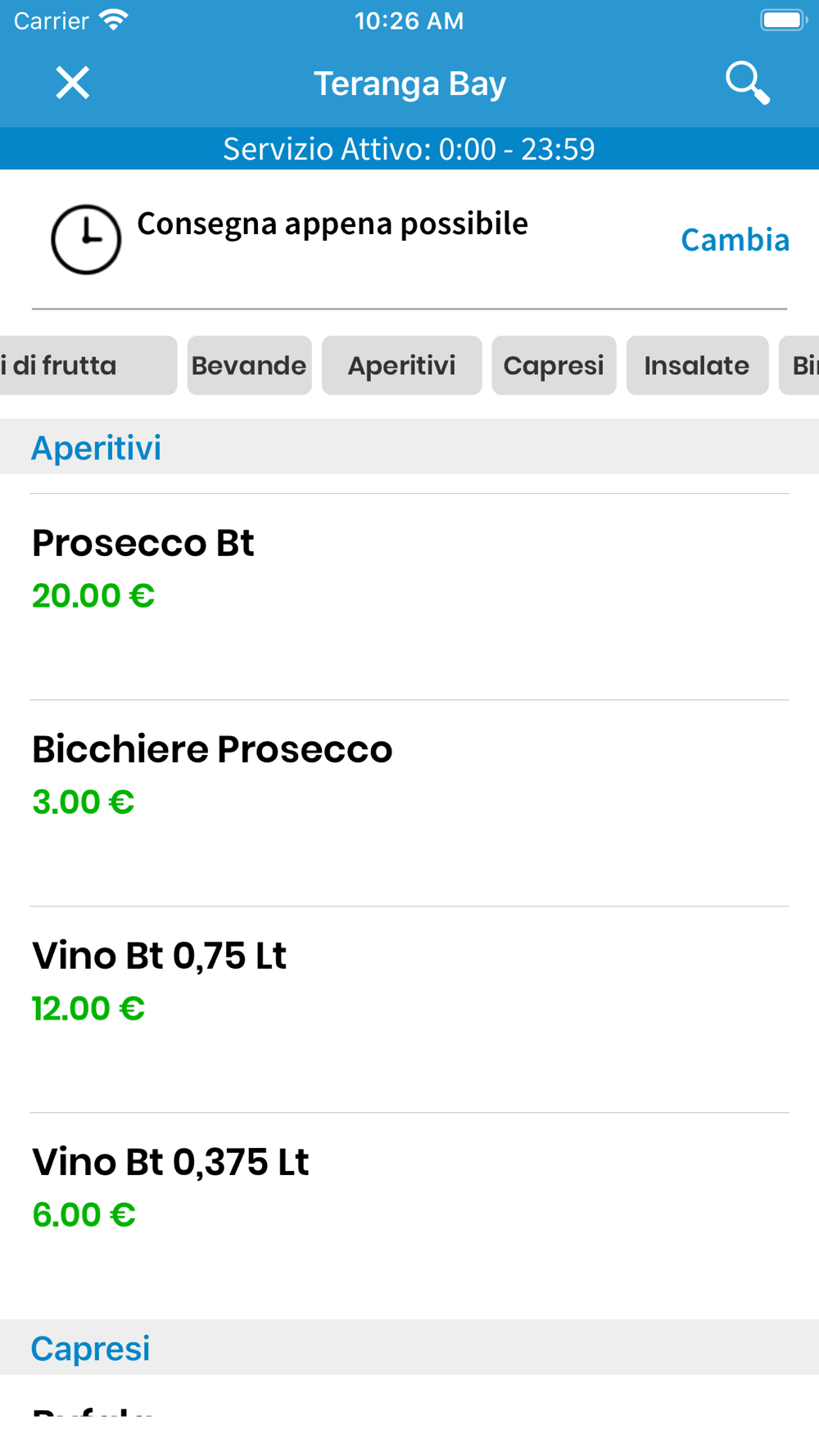Viewport: 819px width, 1456px height.
Task: Open search with the magnifier icon
Action: tap(747, 83)
